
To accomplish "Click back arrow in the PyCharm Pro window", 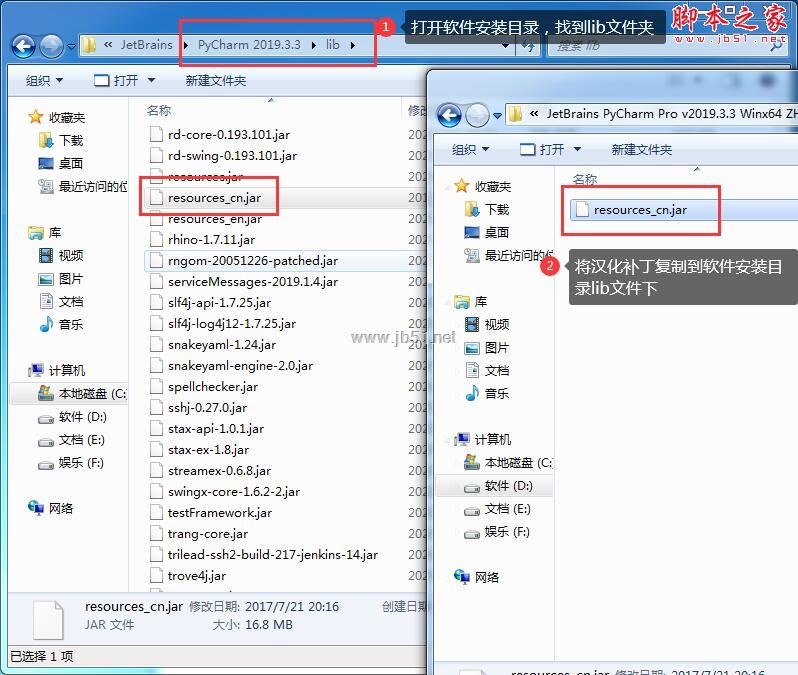I will pyautogui.click(x=449, y=115).
